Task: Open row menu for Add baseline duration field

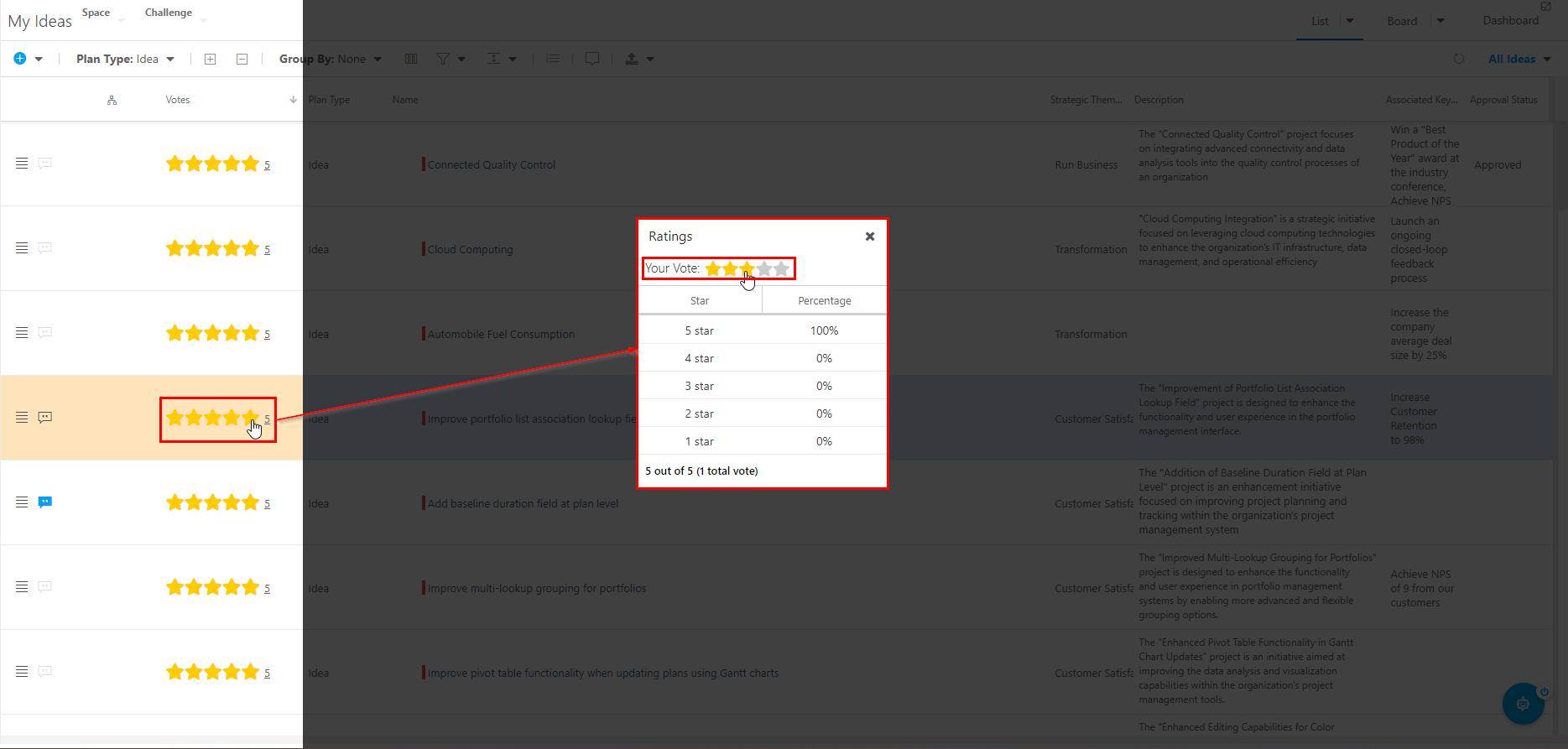Action: [22, 502]
